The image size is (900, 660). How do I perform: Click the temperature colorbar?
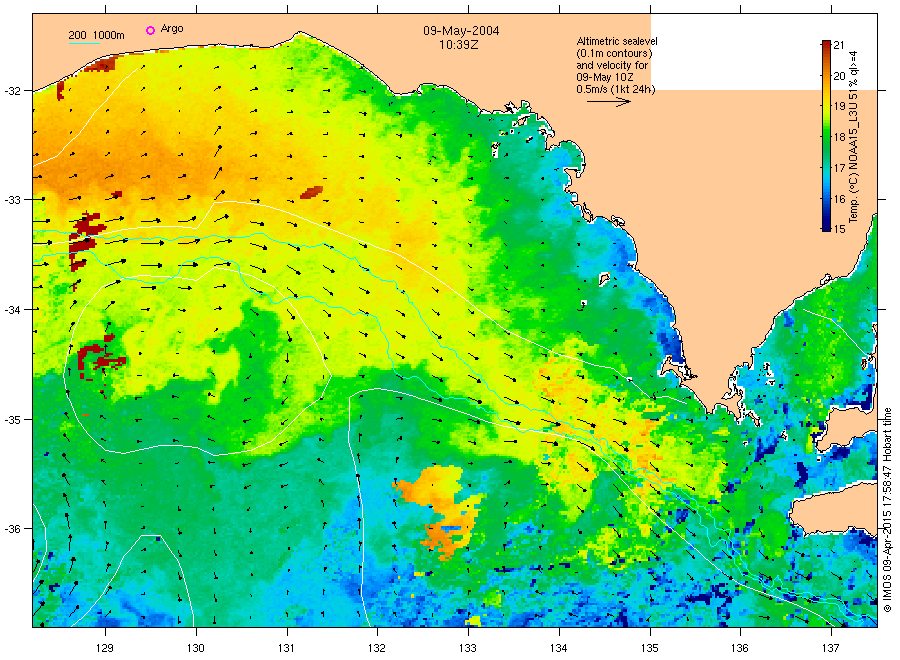click(826, 135)
